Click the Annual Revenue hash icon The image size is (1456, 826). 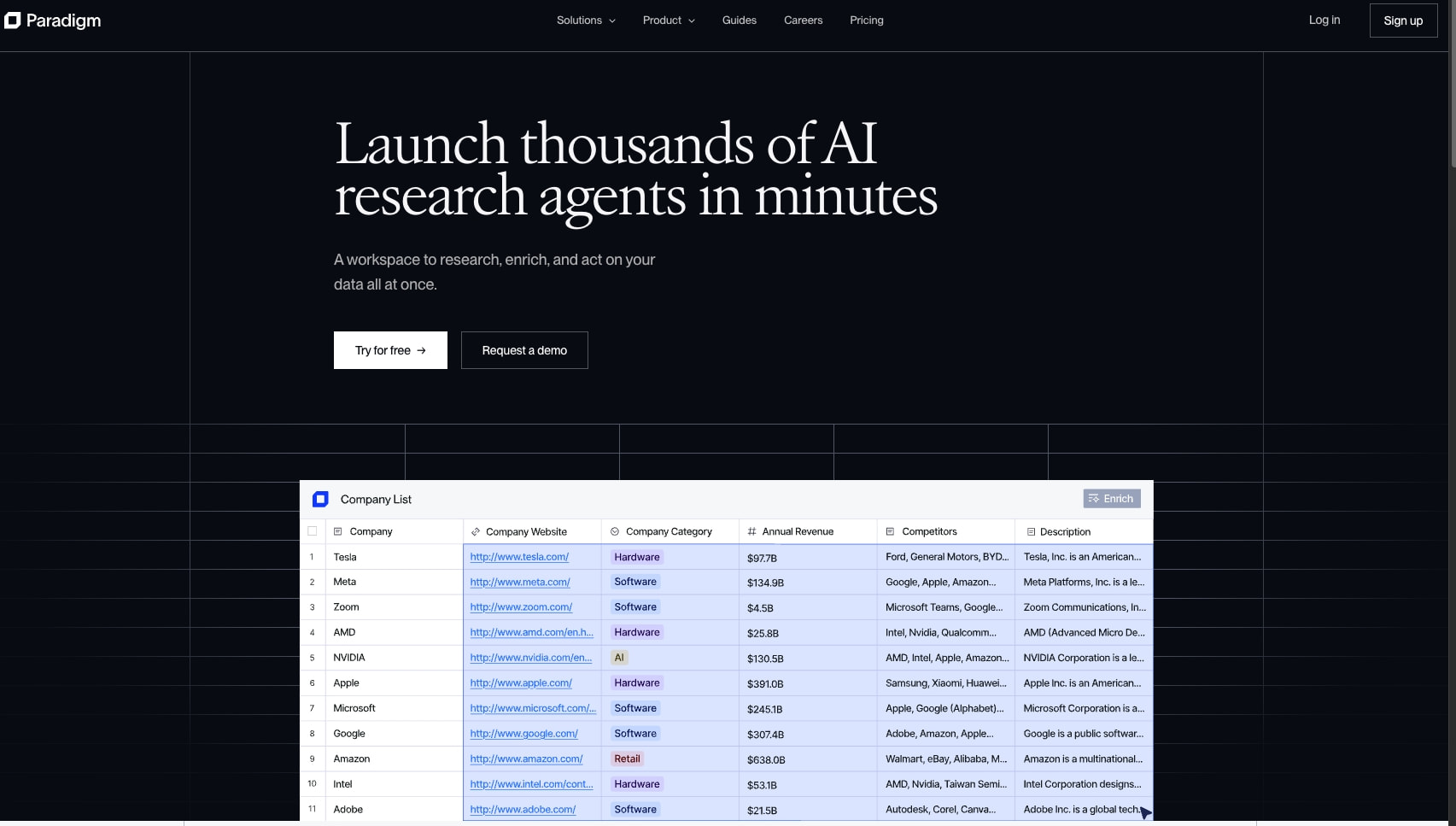[751, 531]
